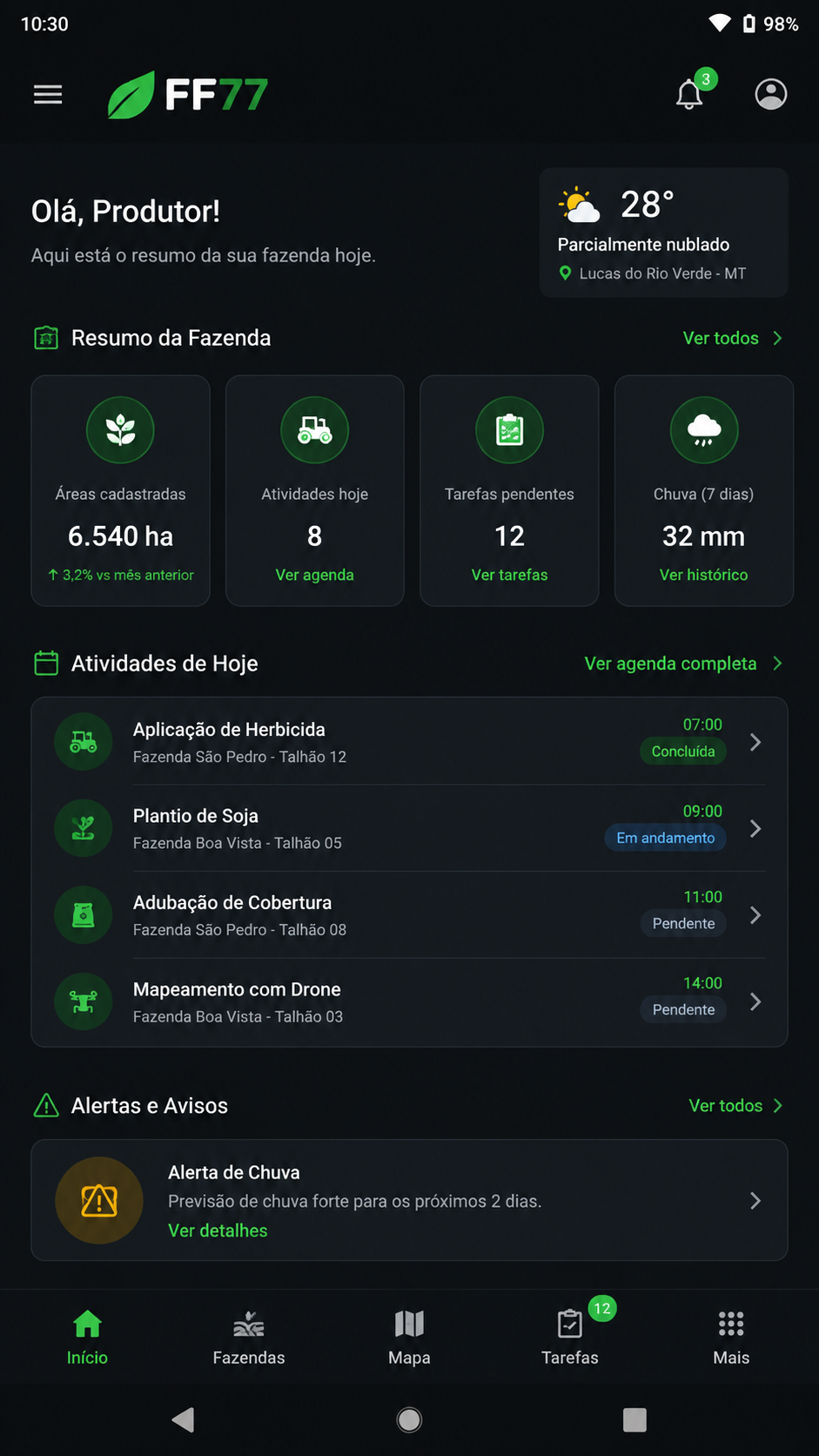Tap the yellow warning icon in Alerta de Chuva

tap(99, 1201)
